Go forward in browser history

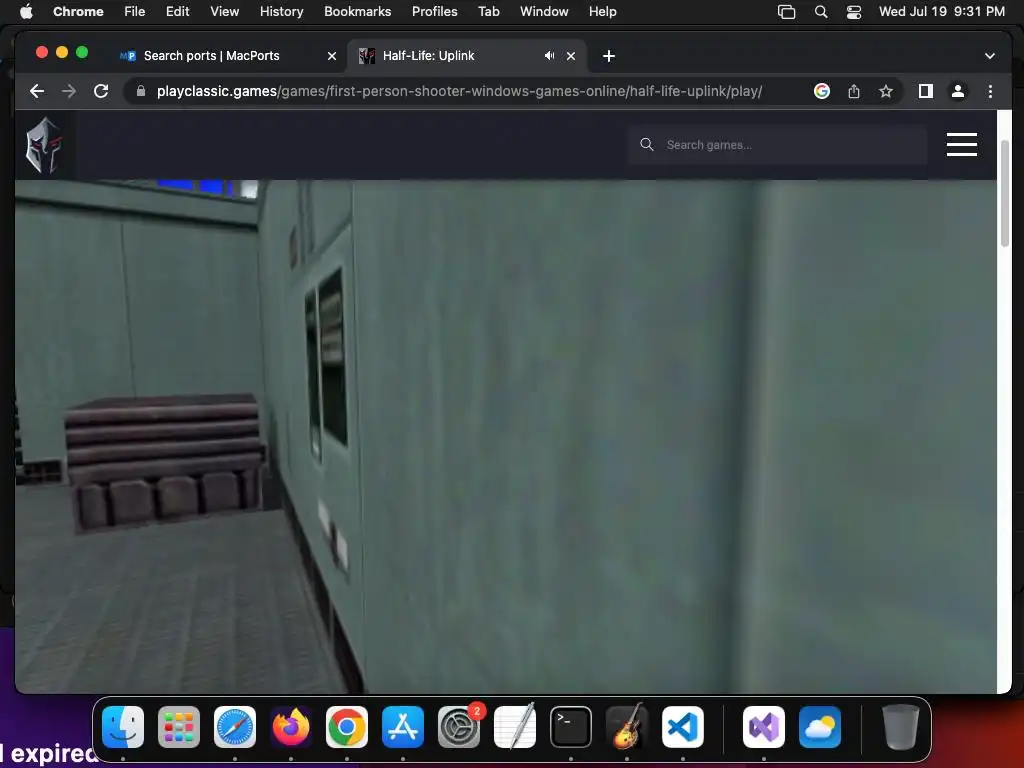tap(69, 91)
